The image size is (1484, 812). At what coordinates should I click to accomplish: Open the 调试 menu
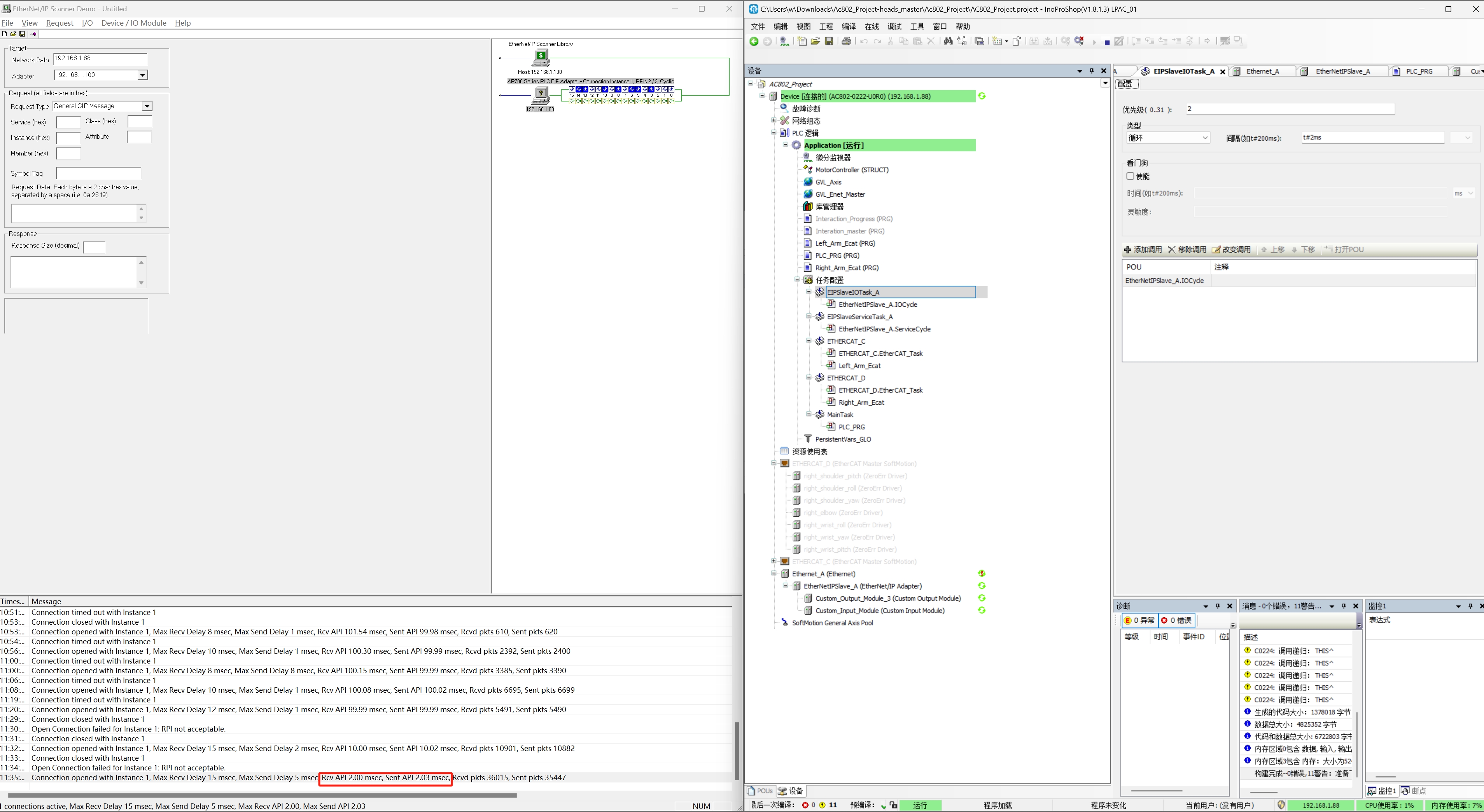(894, 26)
